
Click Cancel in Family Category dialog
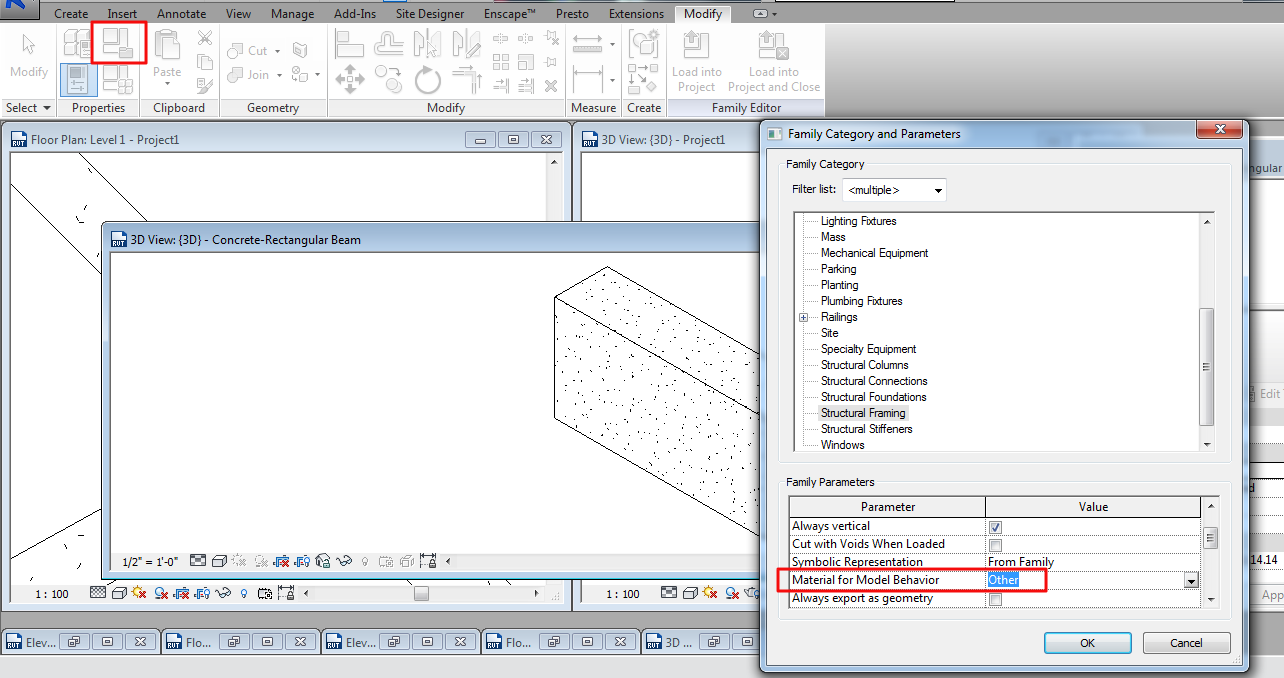pyautogui.click(x=1186, y=643)
